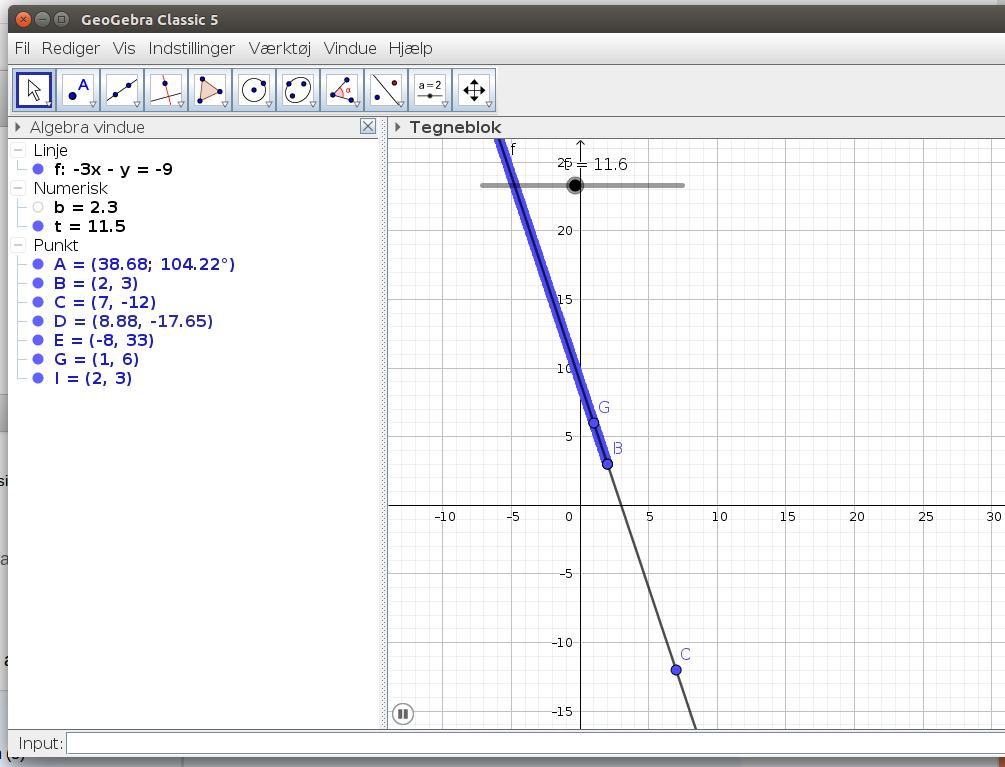Screen dimensions: 1005x767
Task: Open the Vindue menu
Action: click(350, 49)
